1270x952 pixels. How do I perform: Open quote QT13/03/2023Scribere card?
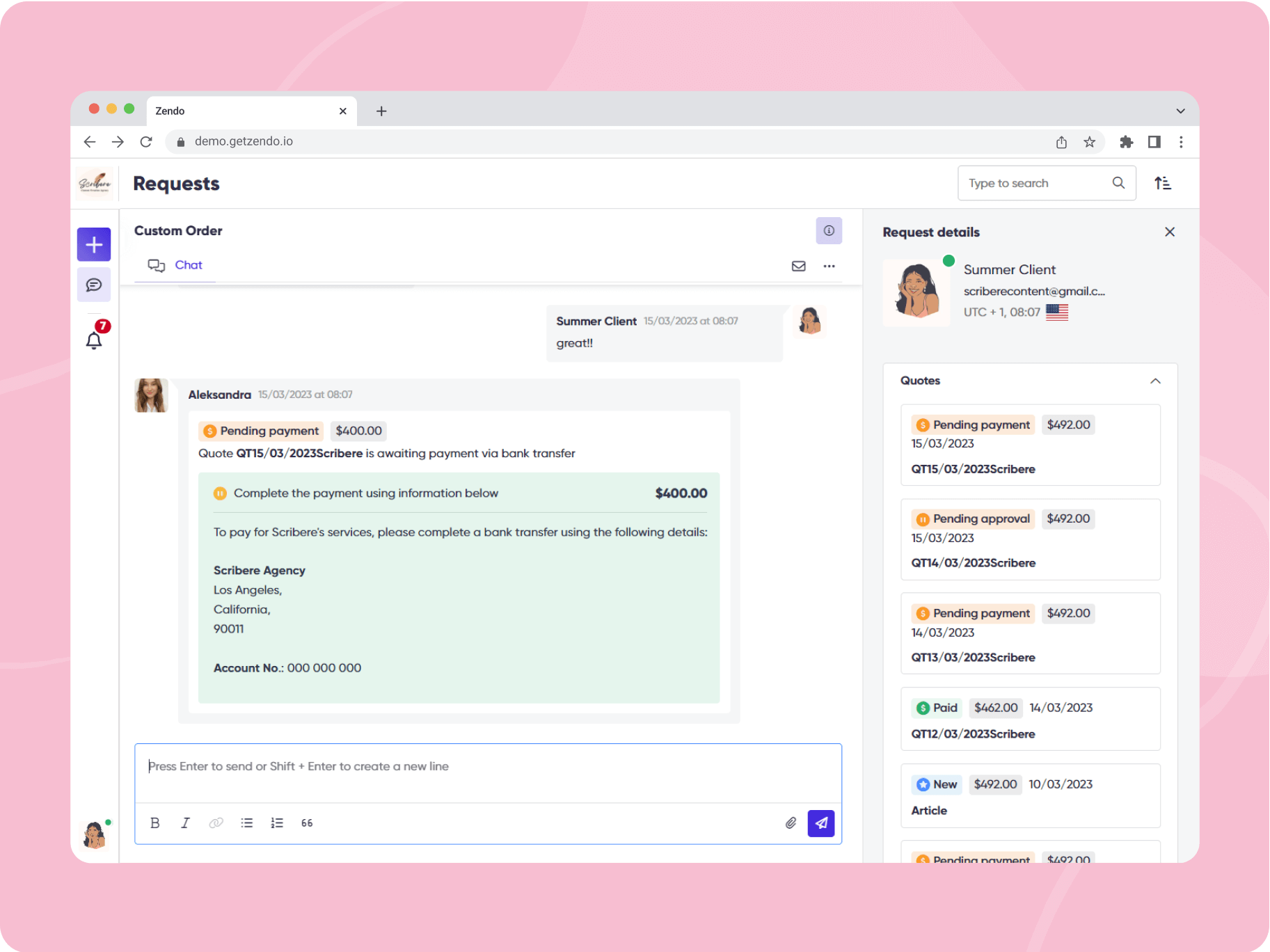pos(1031,633)
